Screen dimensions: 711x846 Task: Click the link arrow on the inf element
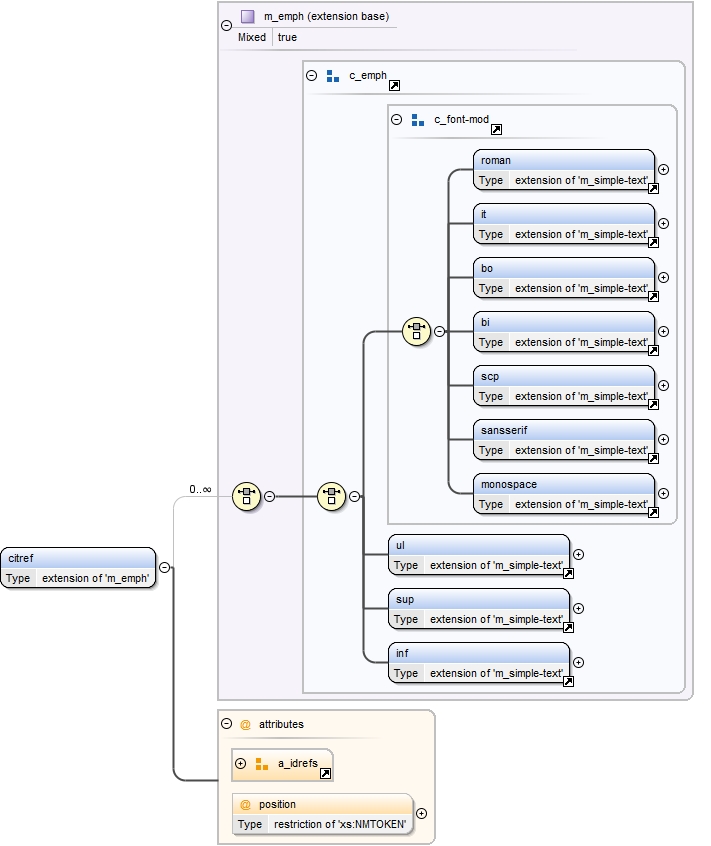568,681
